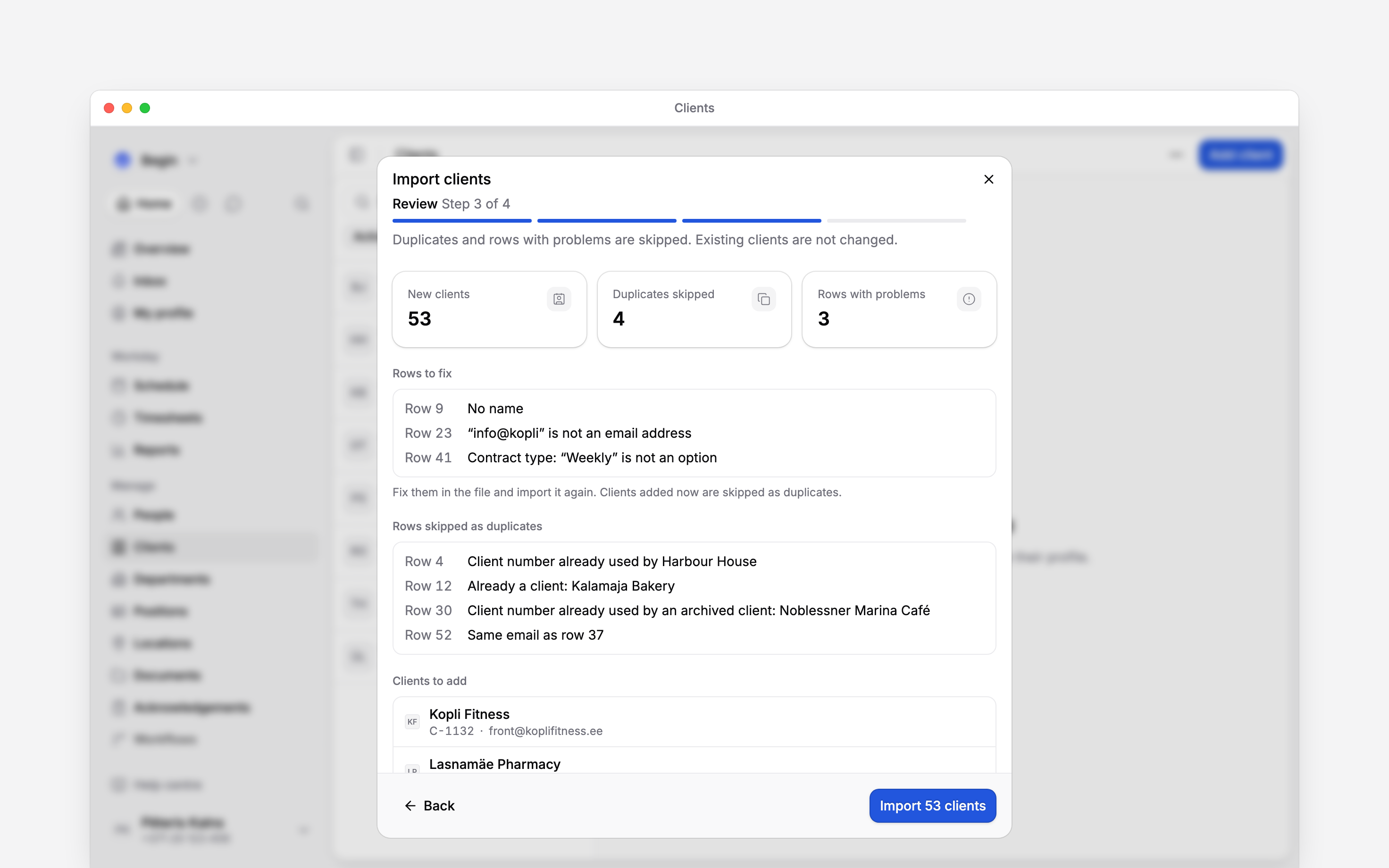The width and height of the screenshot is (1389, 868).
Task: Click Row 23 invalid email entry
Action: pos(694,433)
